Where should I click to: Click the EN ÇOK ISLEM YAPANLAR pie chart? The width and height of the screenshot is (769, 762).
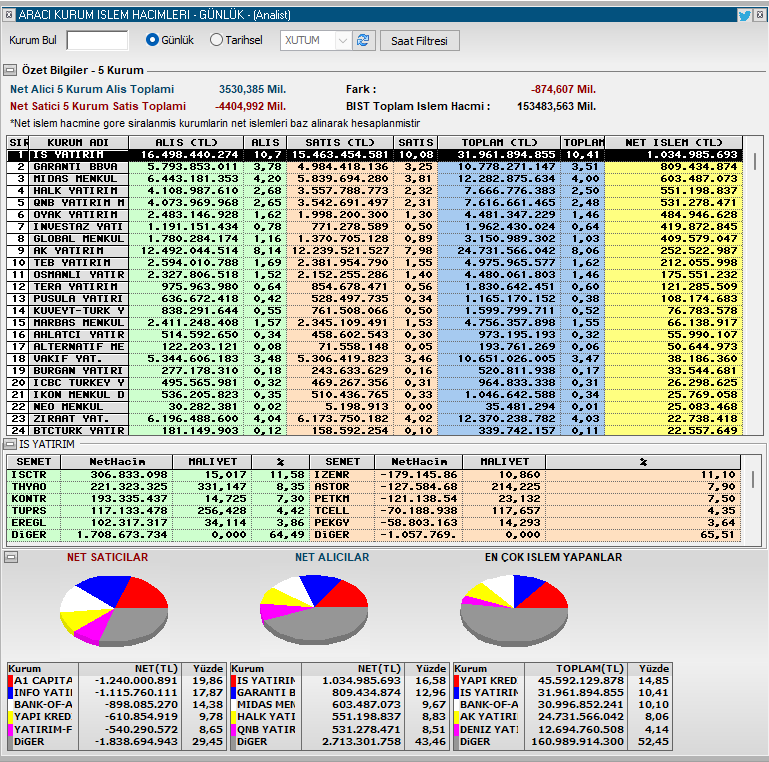[514, 610]
